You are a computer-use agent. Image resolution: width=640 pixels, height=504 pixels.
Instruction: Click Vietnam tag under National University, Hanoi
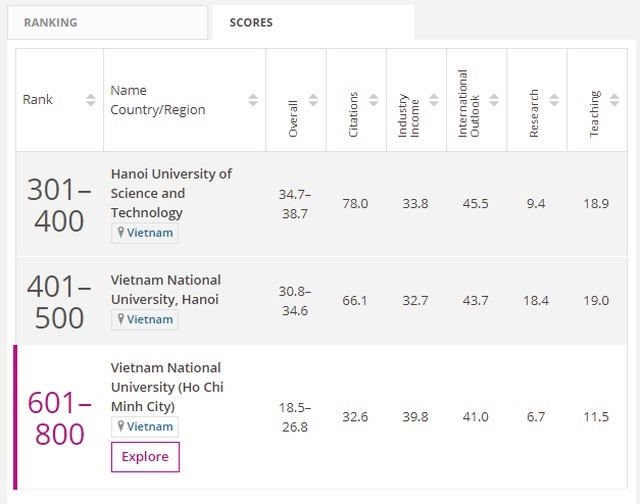point(145,320)
